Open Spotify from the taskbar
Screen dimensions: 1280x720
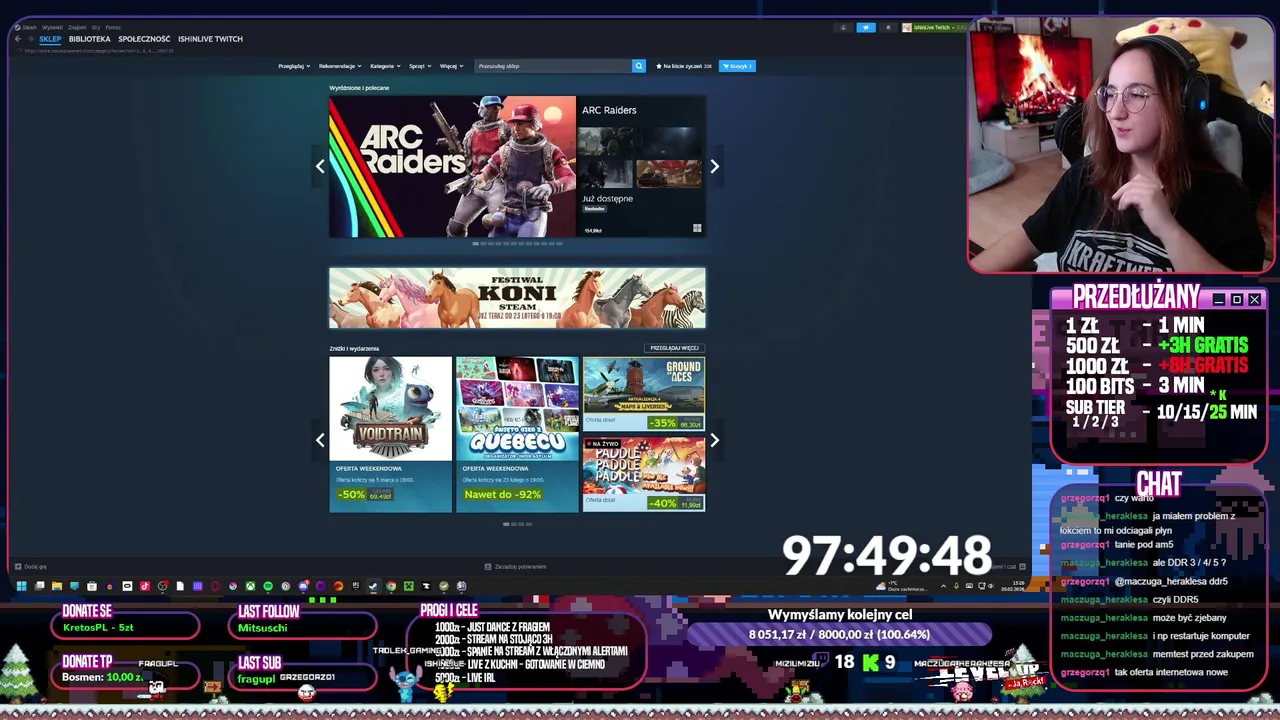pos(268,586)
